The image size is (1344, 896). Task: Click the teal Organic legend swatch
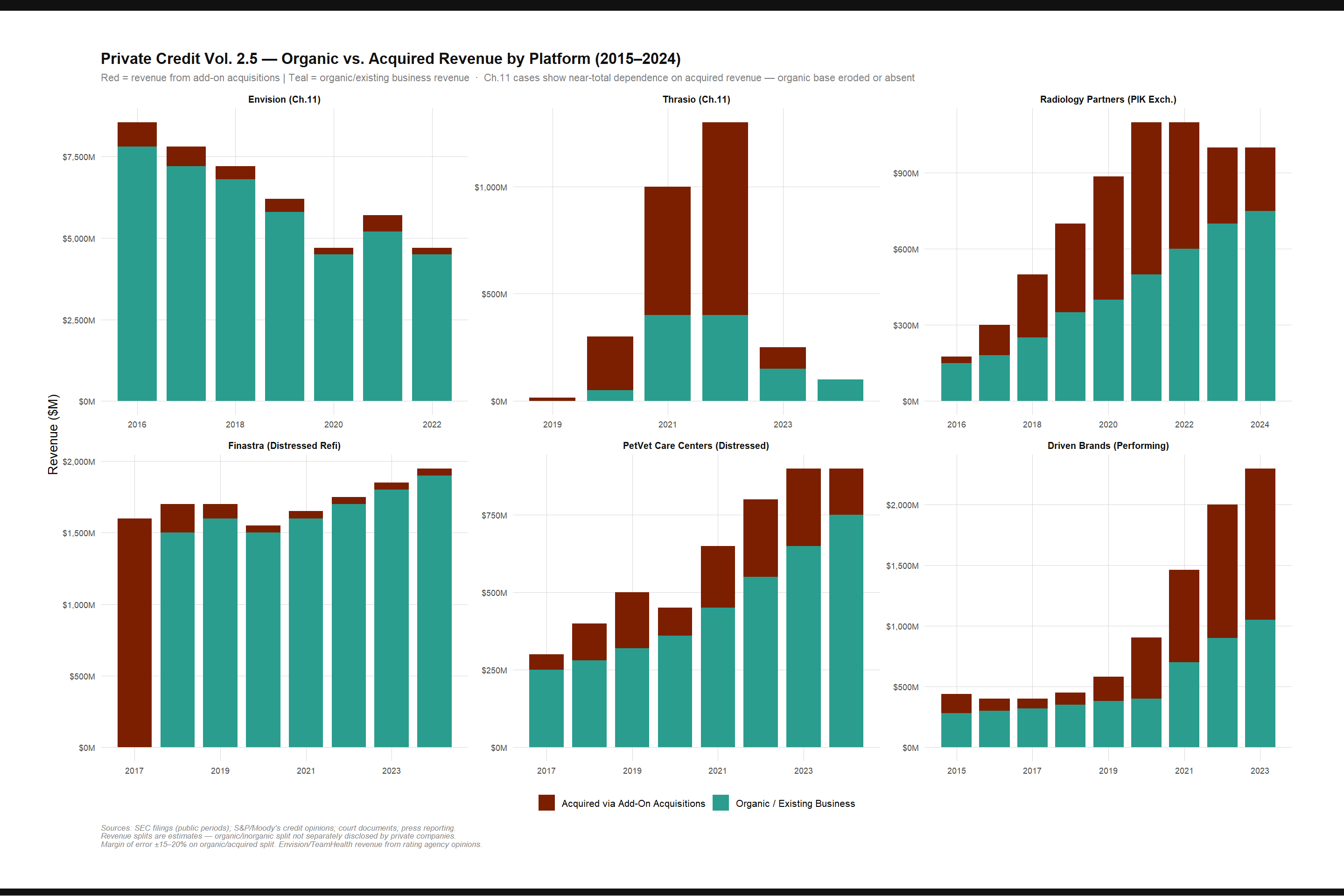pyautogui.click(x=721, y=803)
